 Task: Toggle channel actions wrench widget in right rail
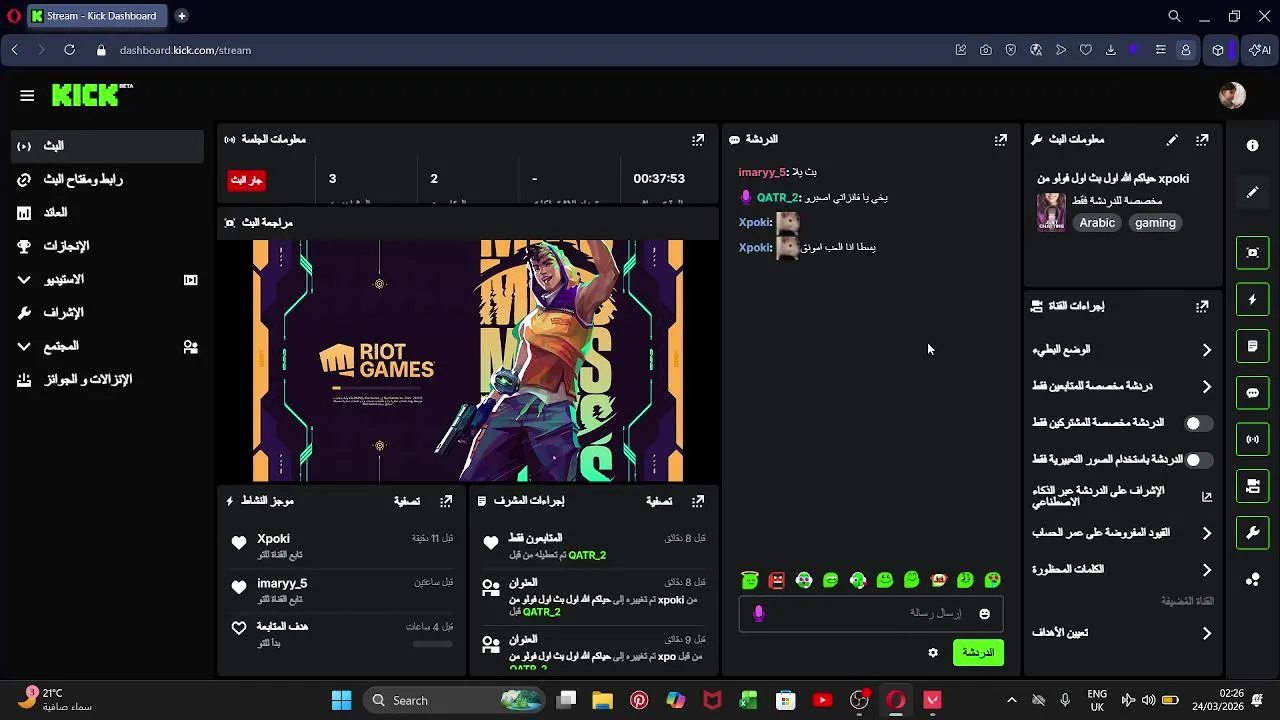[x=1252, y=533]
